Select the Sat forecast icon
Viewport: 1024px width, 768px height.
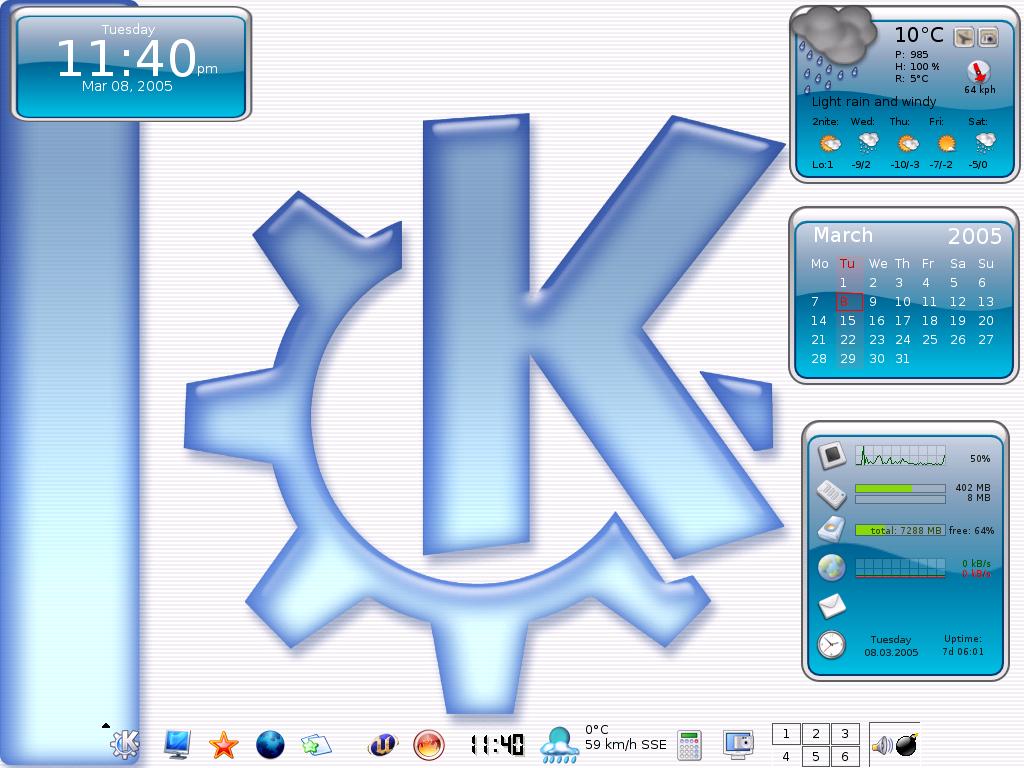tap(985, 143)
